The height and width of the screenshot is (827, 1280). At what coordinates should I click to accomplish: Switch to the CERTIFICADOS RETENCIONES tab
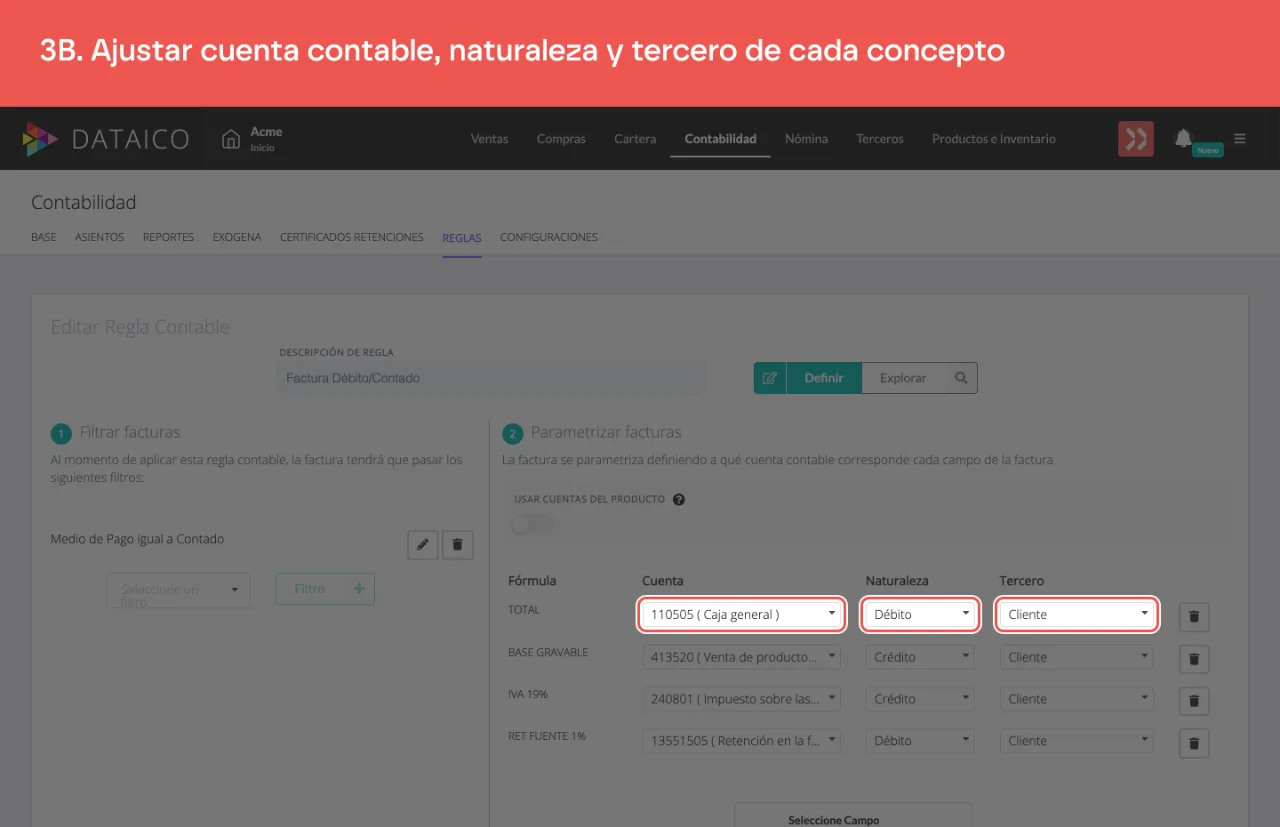[352, 237]
